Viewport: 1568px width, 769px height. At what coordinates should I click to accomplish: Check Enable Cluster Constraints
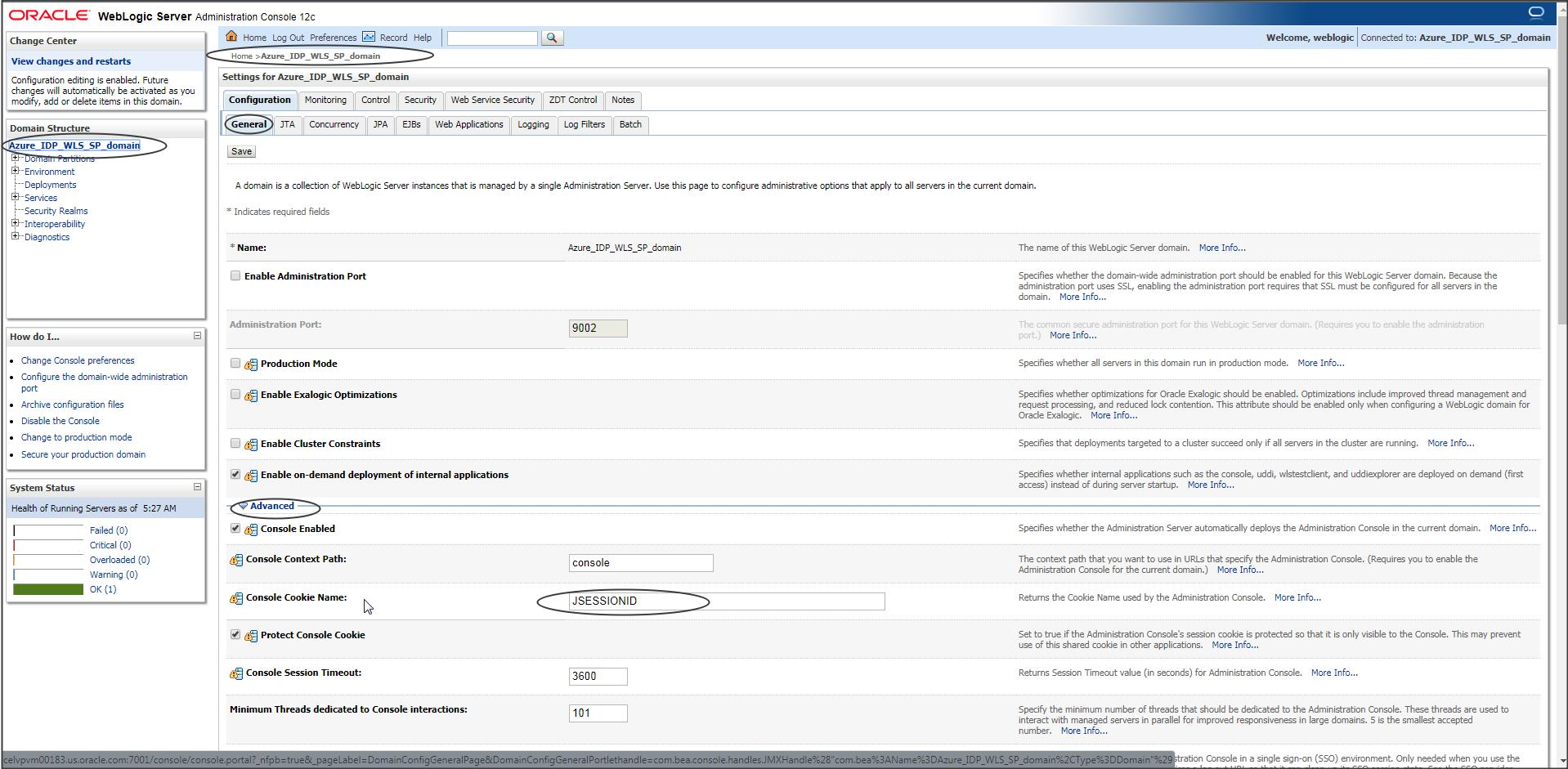tap(235, 444)
